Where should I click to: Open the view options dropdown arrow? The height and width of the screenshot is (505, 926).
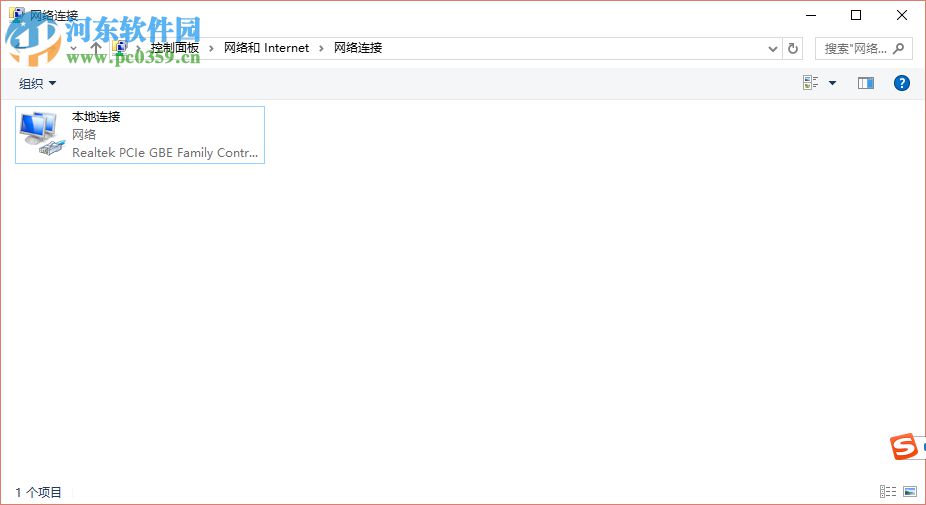tap(833, 83)
